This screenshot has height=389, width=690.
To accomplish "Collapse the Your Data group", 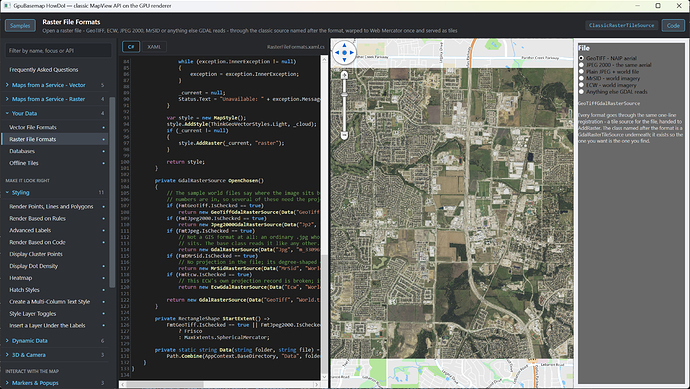I will point(55,113).
